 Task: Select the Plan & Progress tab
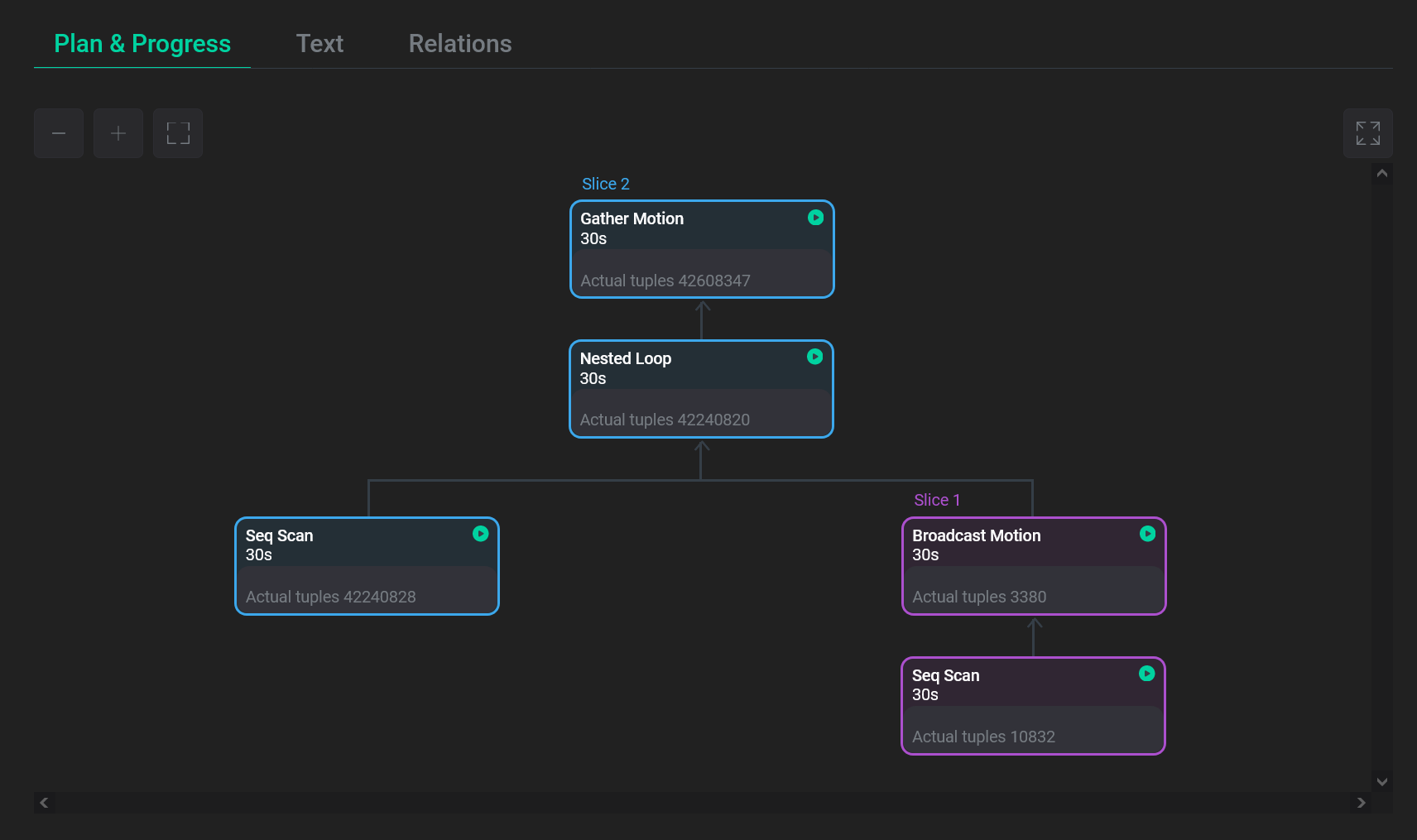(x=142, y=43)
